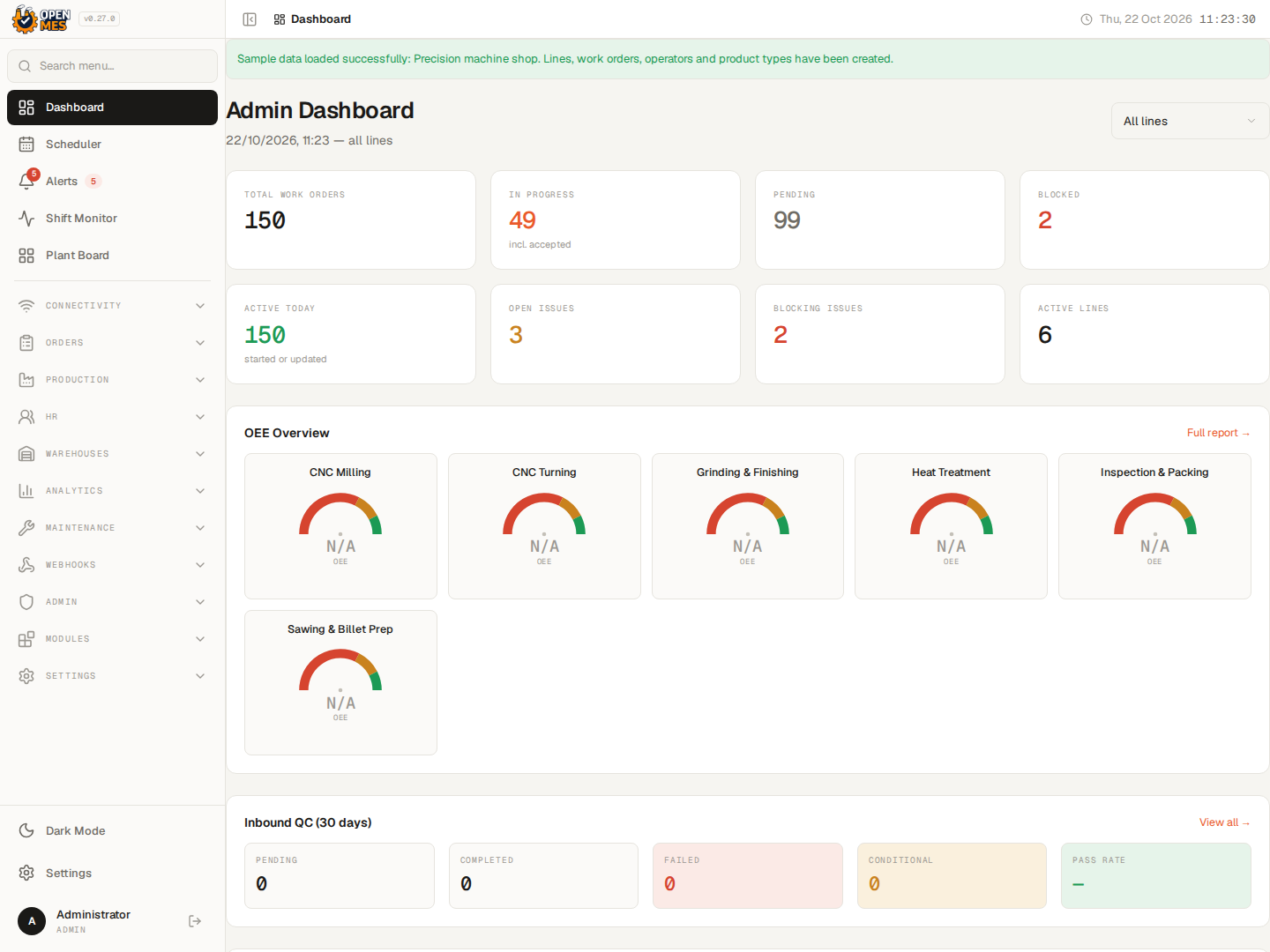Image resolution: width=1270 pixels, height=952 pixels.
Task: Click the Admin shield icon
Action: (x=26, y=602)
